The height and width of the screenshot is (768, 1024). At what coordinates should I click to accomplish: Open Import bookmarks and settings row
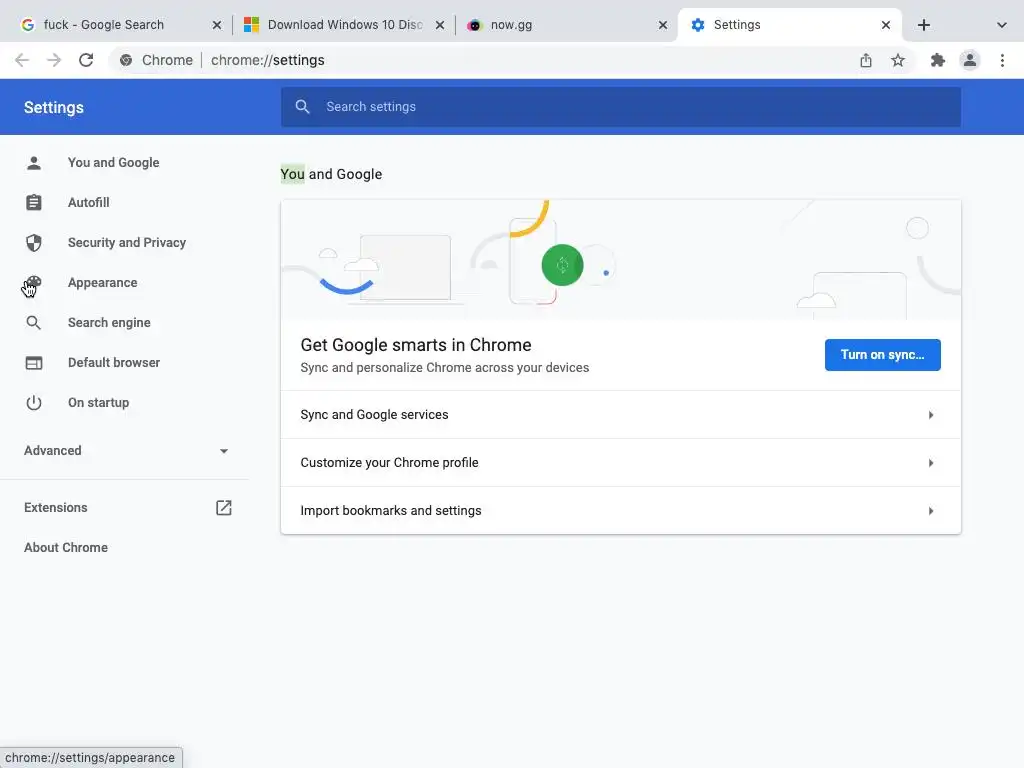(620, 510)
